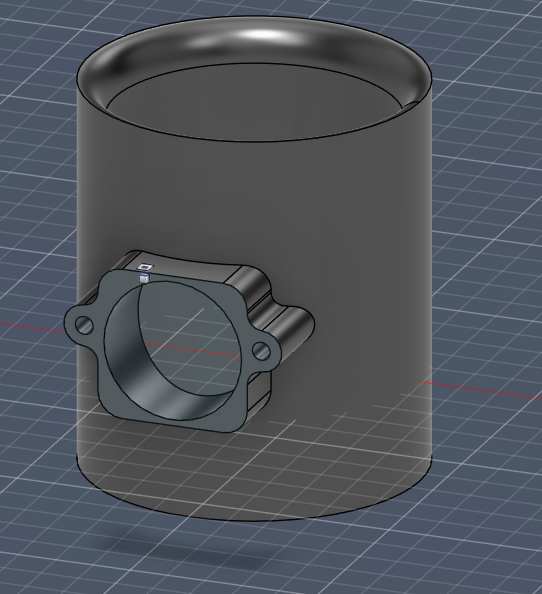The width and height of the screenshot is (542, 594).
Task: Click the lower white glyph on the flange front face
Action: click(144, 278)
